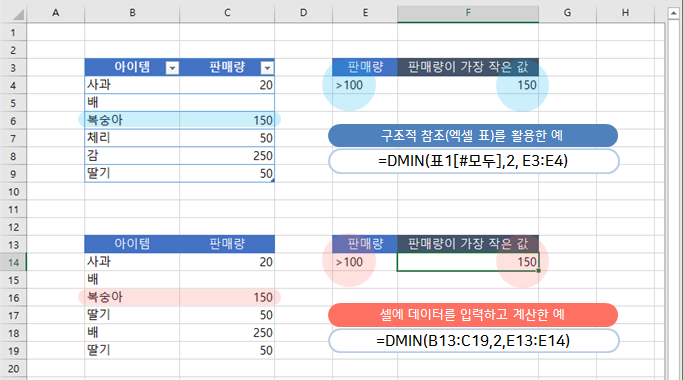The height and width of the screenshot is (380, 683).
Task: Click the 셀에 데이터를 입력하고 계산한 예 label
Action: coord(473,315)
